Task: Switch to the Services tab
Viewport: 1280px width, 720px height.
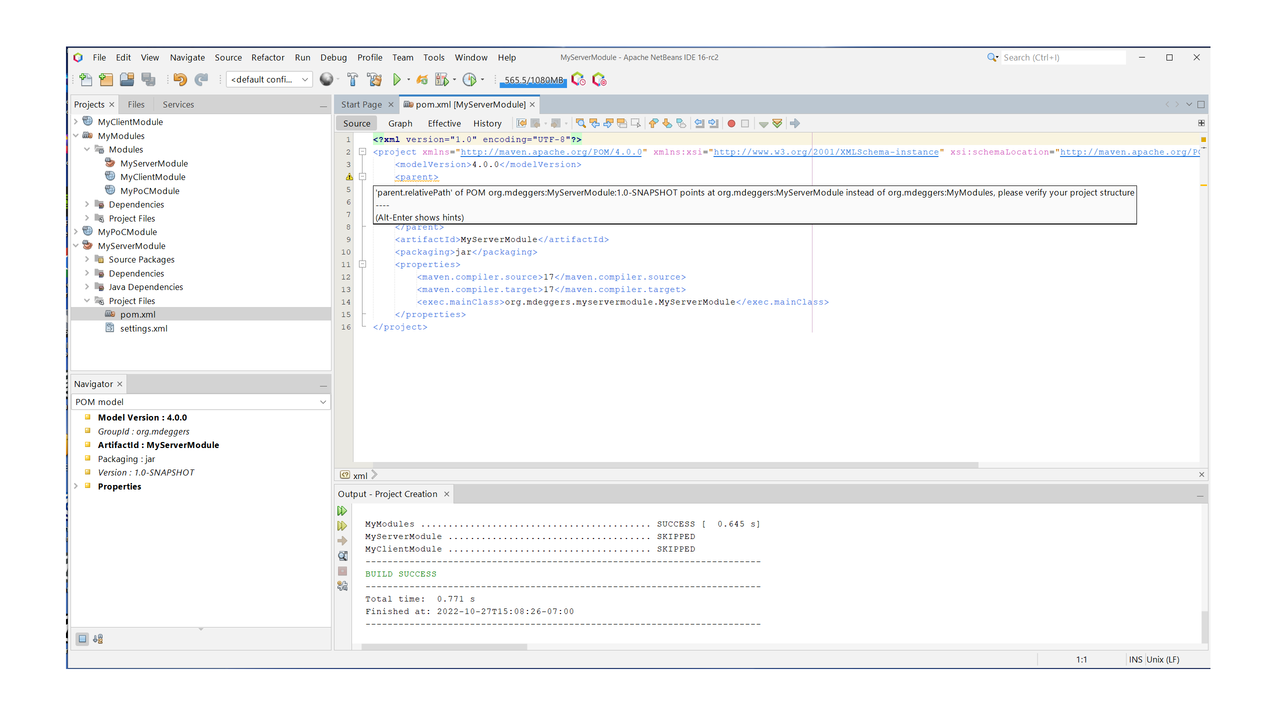Action: [178, 104]
